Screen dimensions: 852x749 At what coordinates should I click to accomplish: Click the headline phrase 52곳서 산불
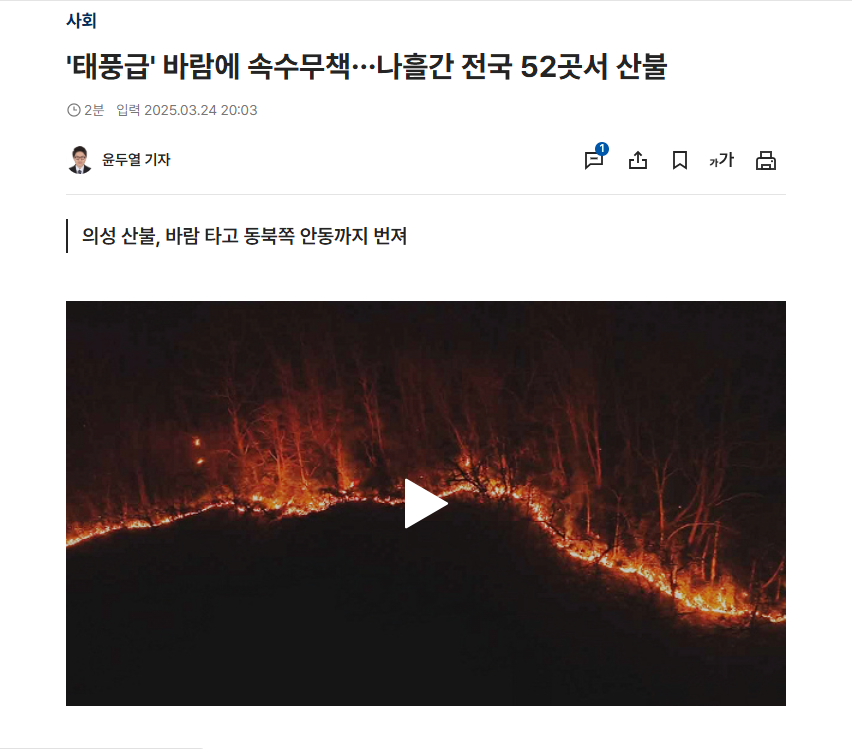pyautogui.click(x=593, y=67)
